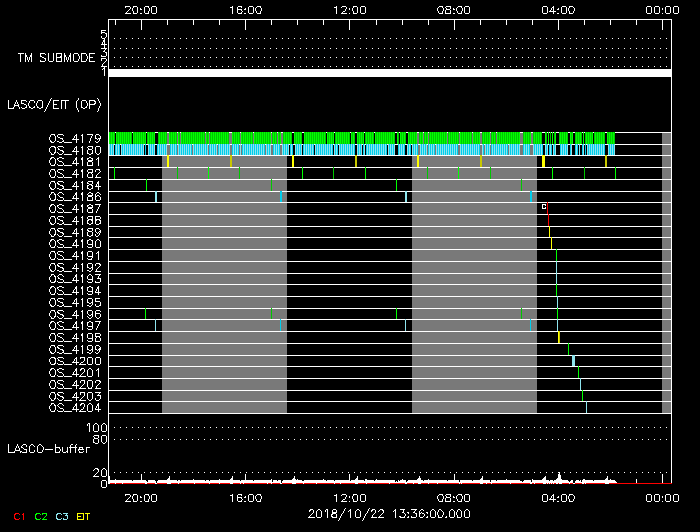Click the green C2 legend entry
The width and height of the screenshot is (700, 532).
click(41, 516)
